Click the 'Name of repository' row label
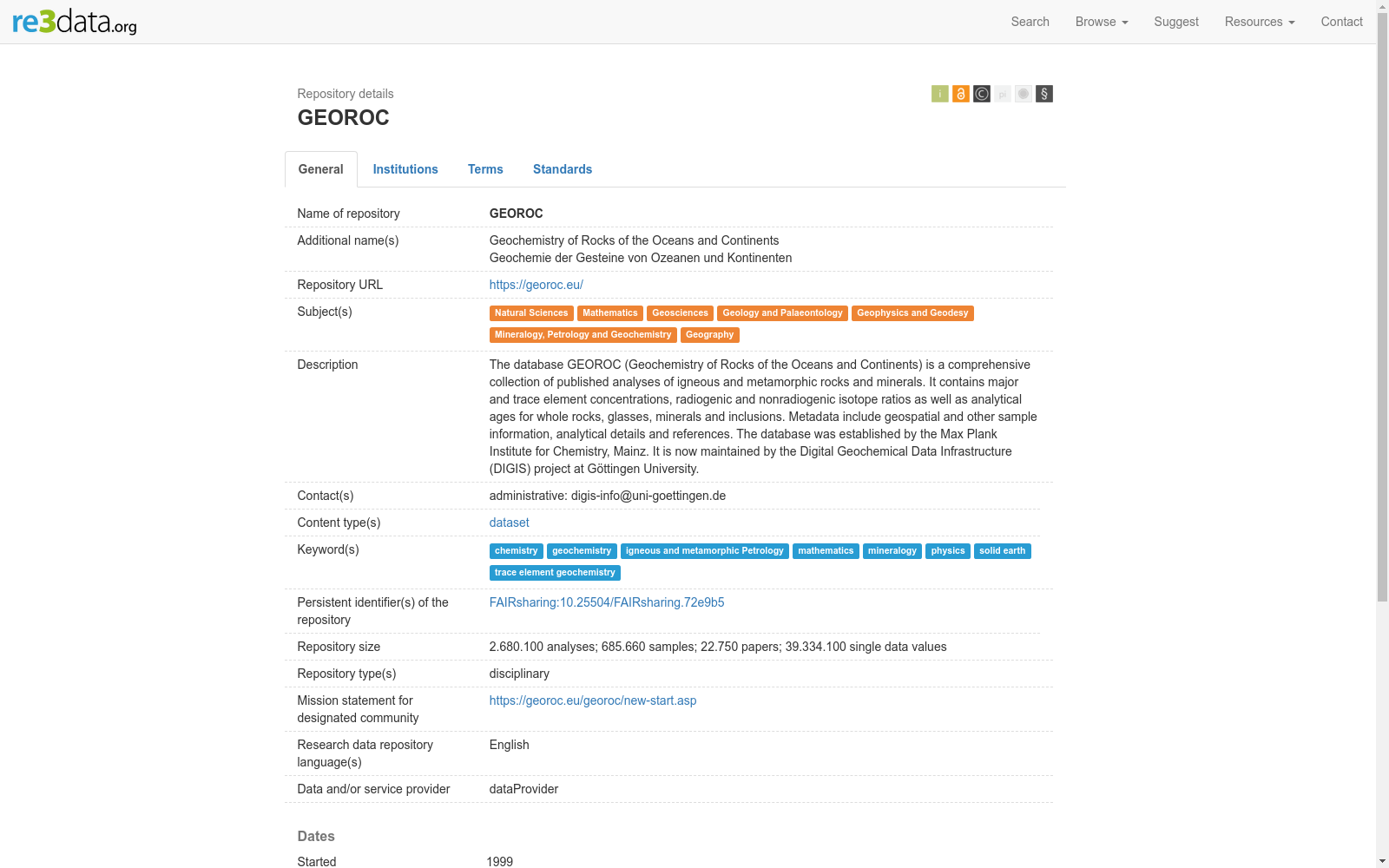The height and width of the screenshot is (868, 1389). [349, 214]
